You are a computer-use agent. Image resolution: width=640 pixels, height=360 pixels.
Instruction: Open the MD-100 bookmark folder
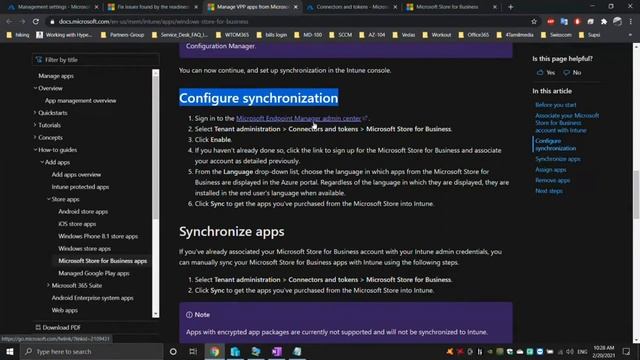[x=308, y=35]
